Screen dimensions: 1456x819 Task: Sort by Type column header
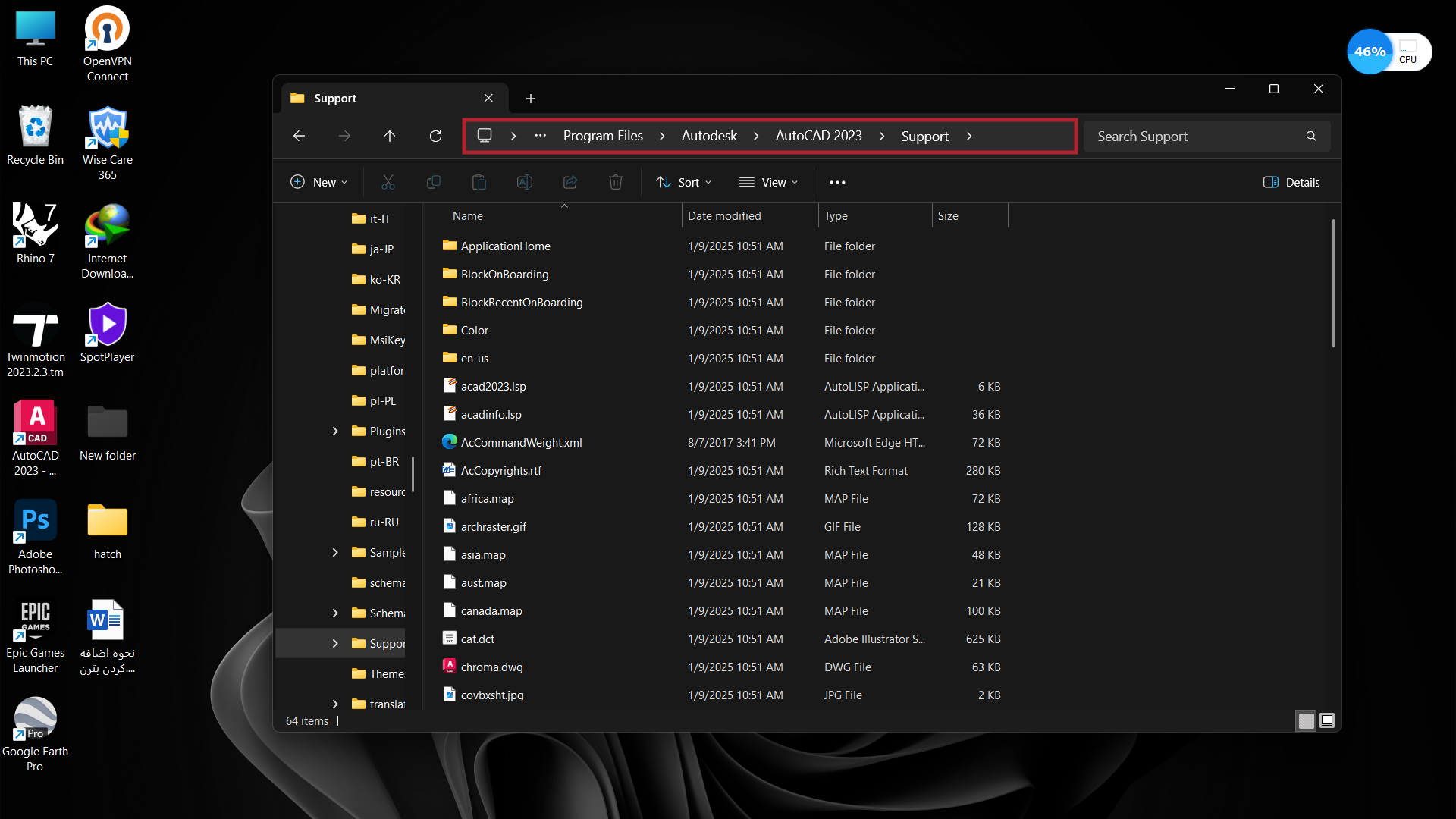(x=875, y=216)
